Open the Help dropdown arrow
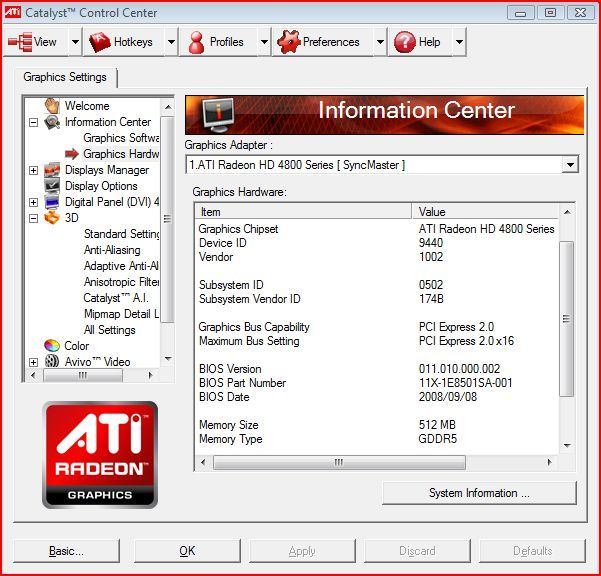 459,42
